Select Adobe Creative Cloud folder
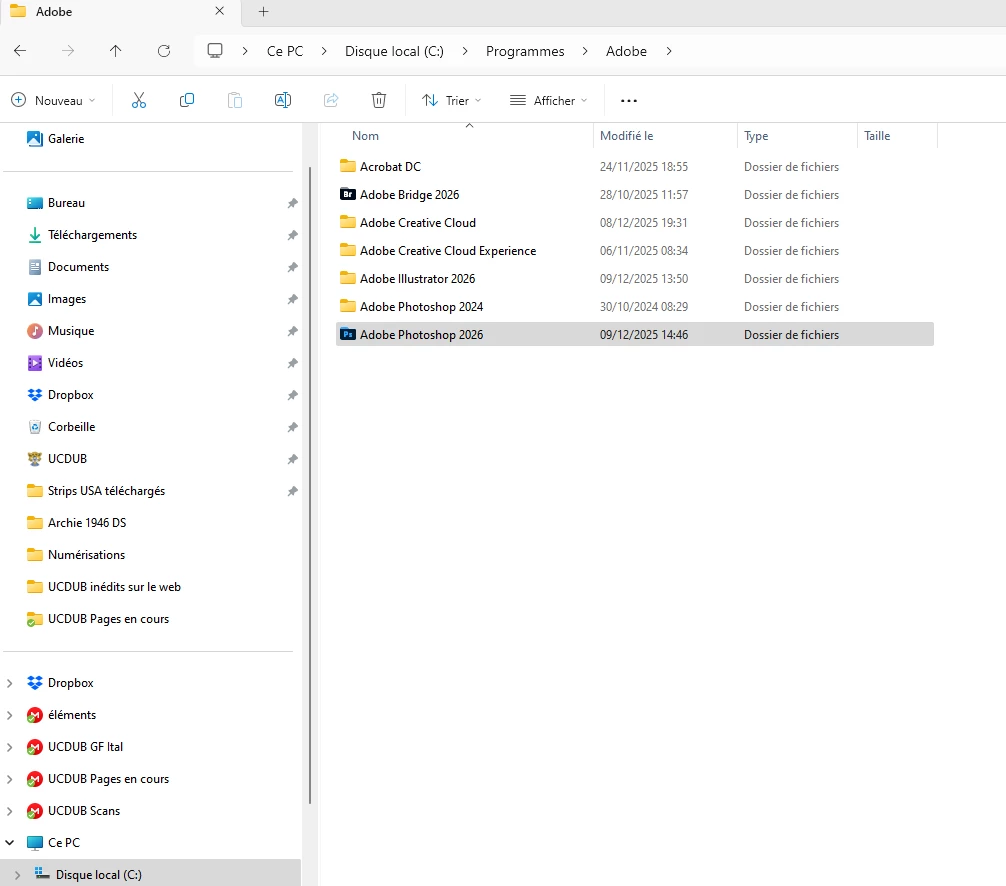 click(418, 222)
